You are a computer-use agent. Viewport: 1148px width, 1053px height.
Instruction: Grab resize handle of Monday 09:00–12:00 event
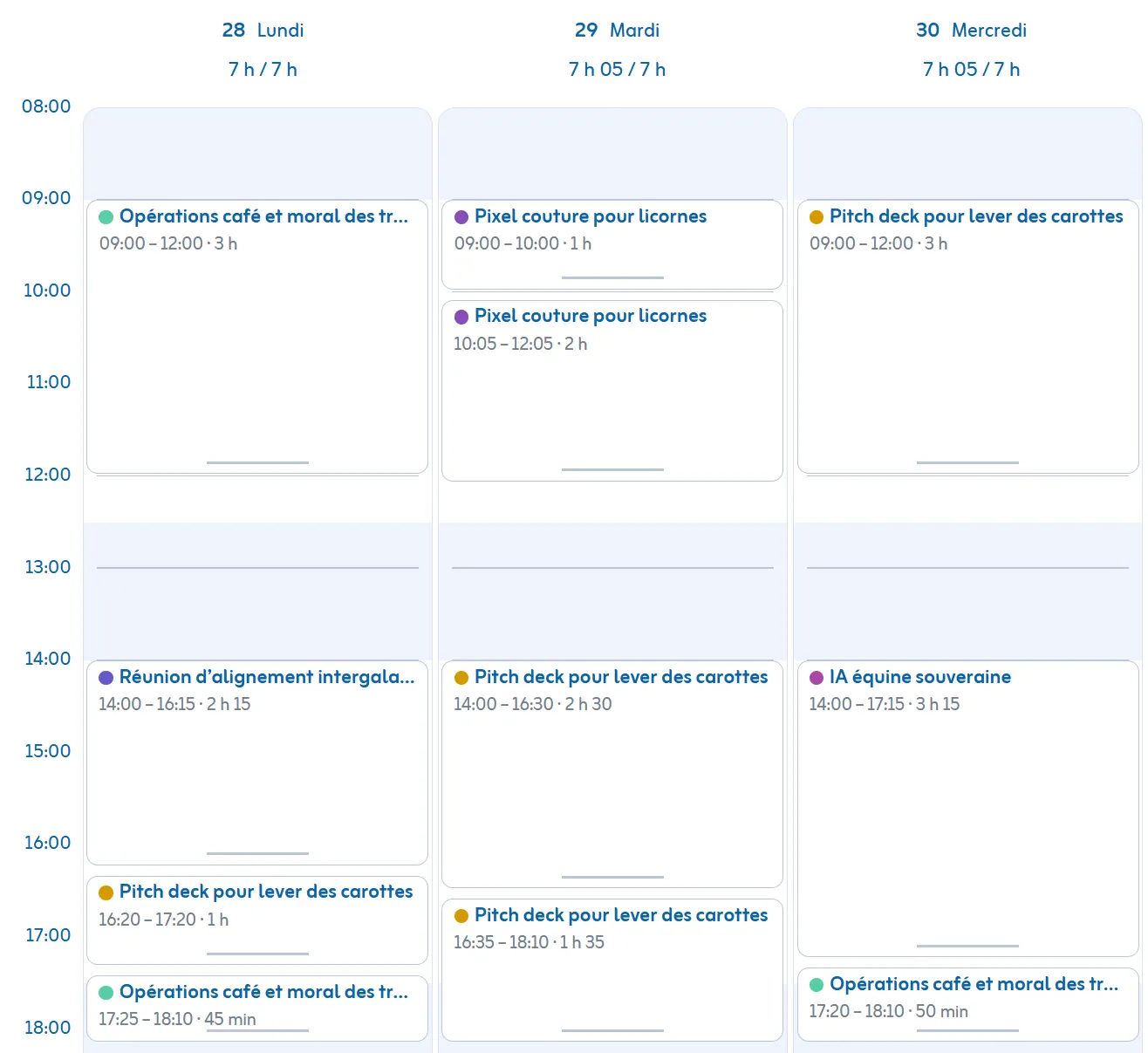tap(257, 462)
